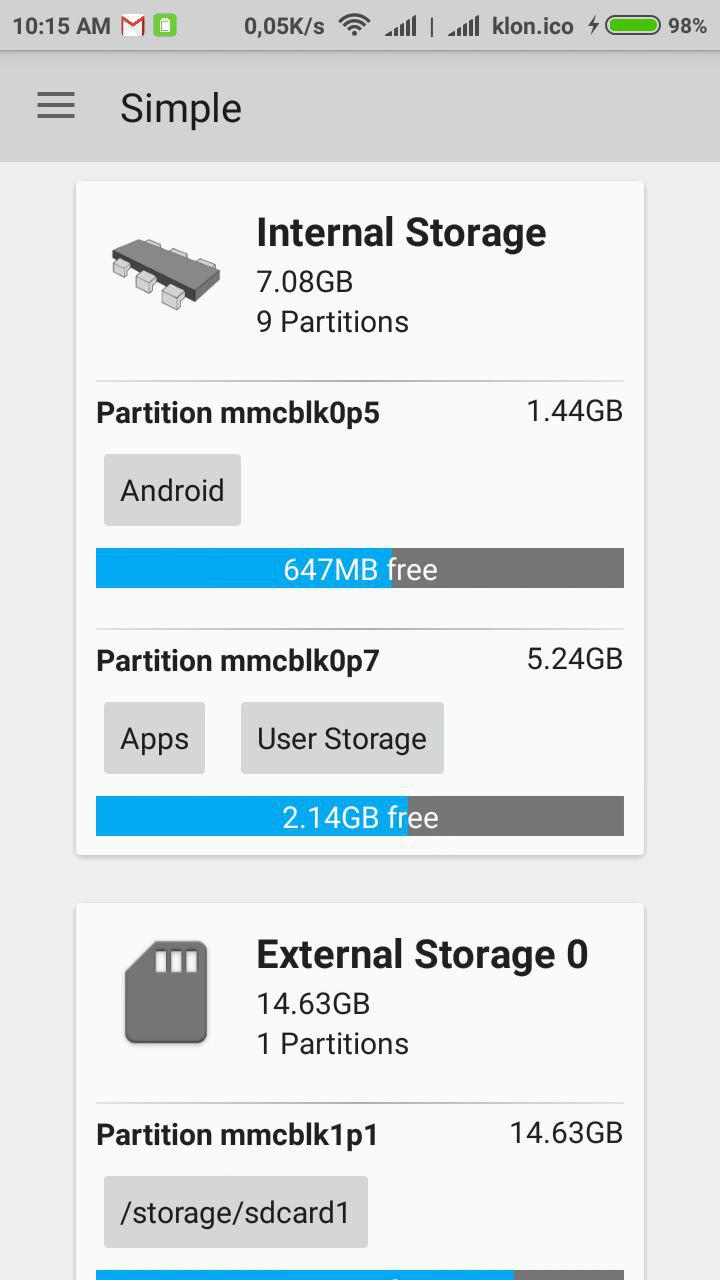Tap the battery level indicator showing 98%
The image size is (720, 1280).
(x=634, y=26)
